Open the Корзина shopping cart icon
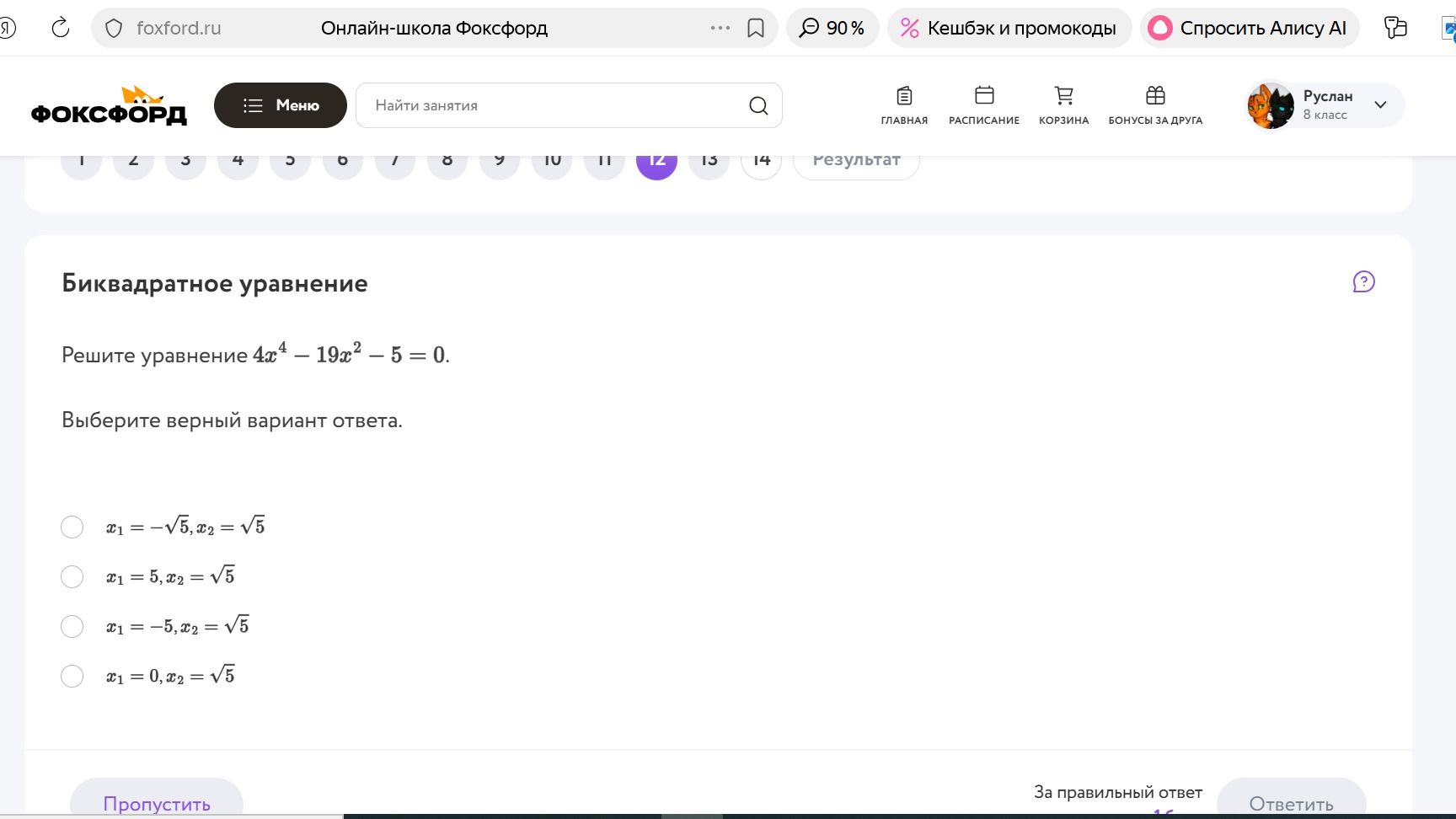Screen dimensions: 1456x819 (x=1064, y=95)
